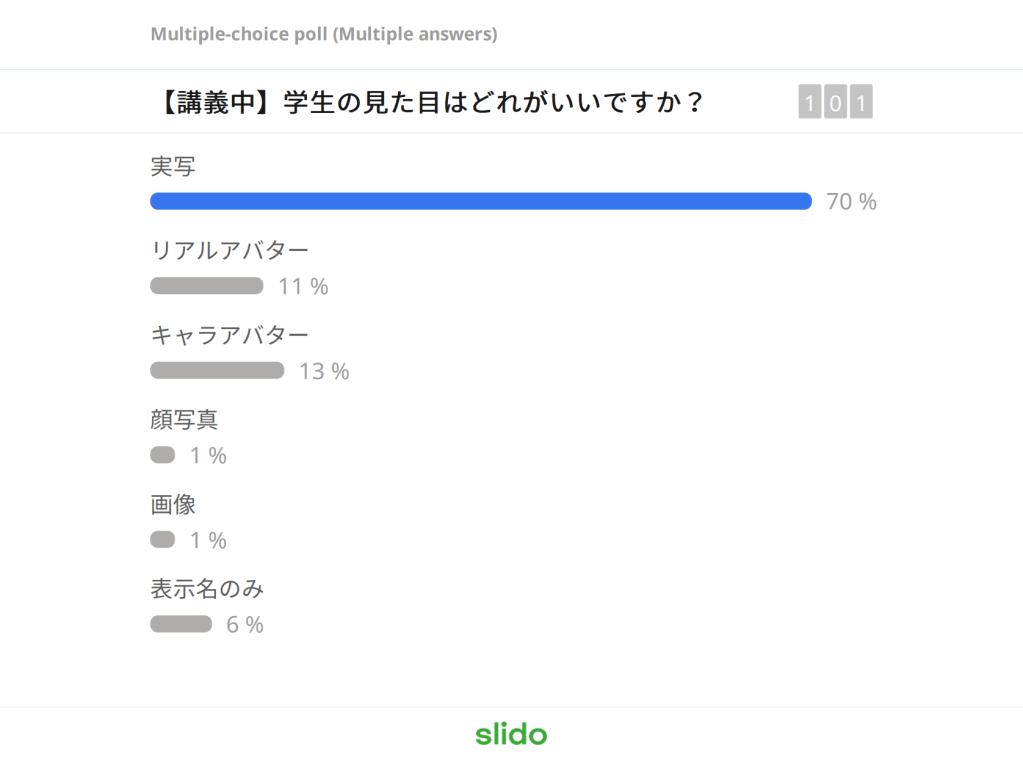Click the キャラアバター gray result bar
The image size is (1023, 757).
click(217, 371)
